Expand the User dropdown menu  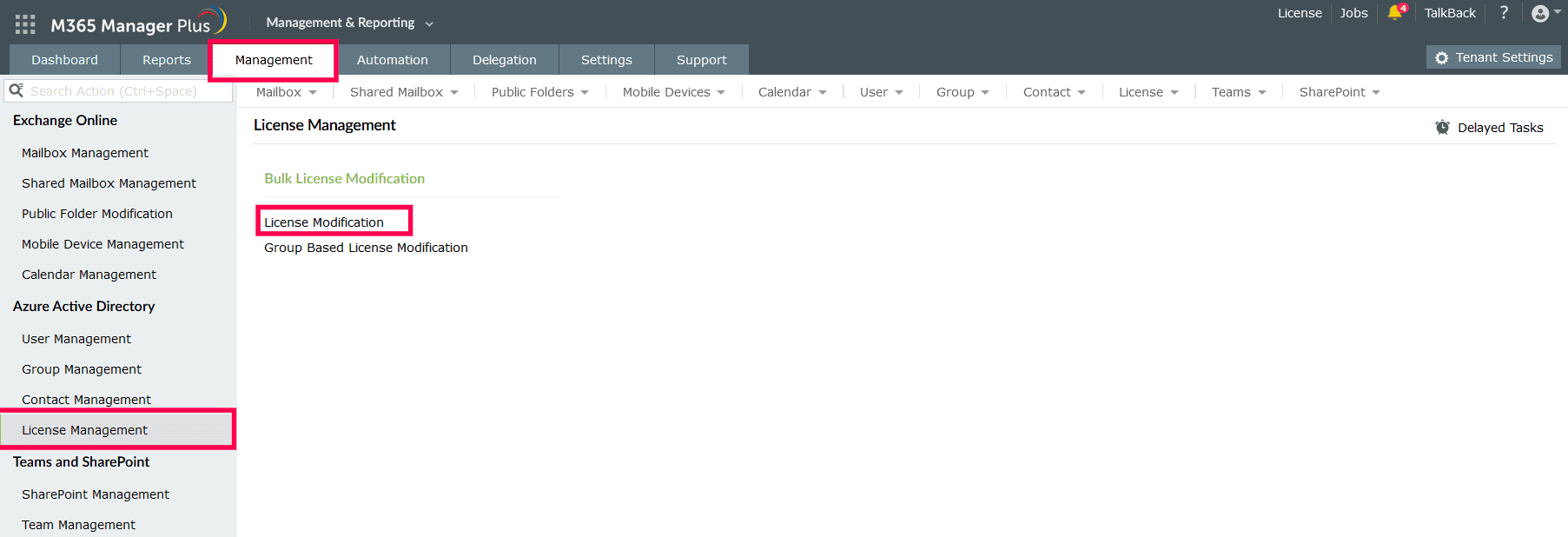[881, 91]
